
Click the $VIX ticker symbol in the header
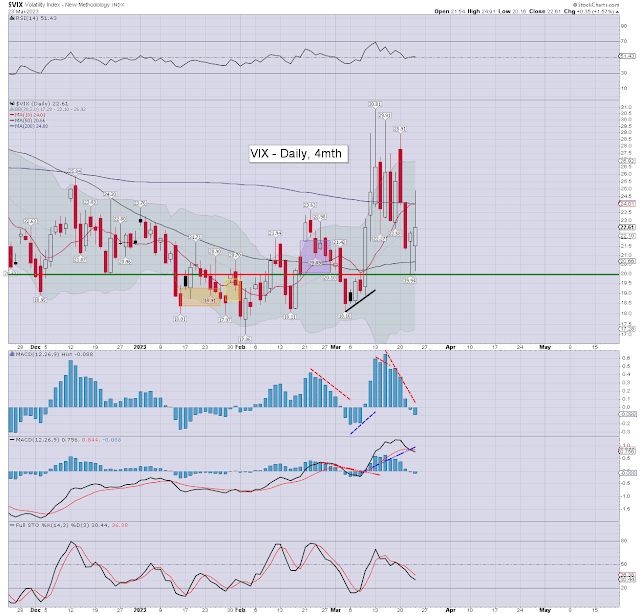point(15,4)
